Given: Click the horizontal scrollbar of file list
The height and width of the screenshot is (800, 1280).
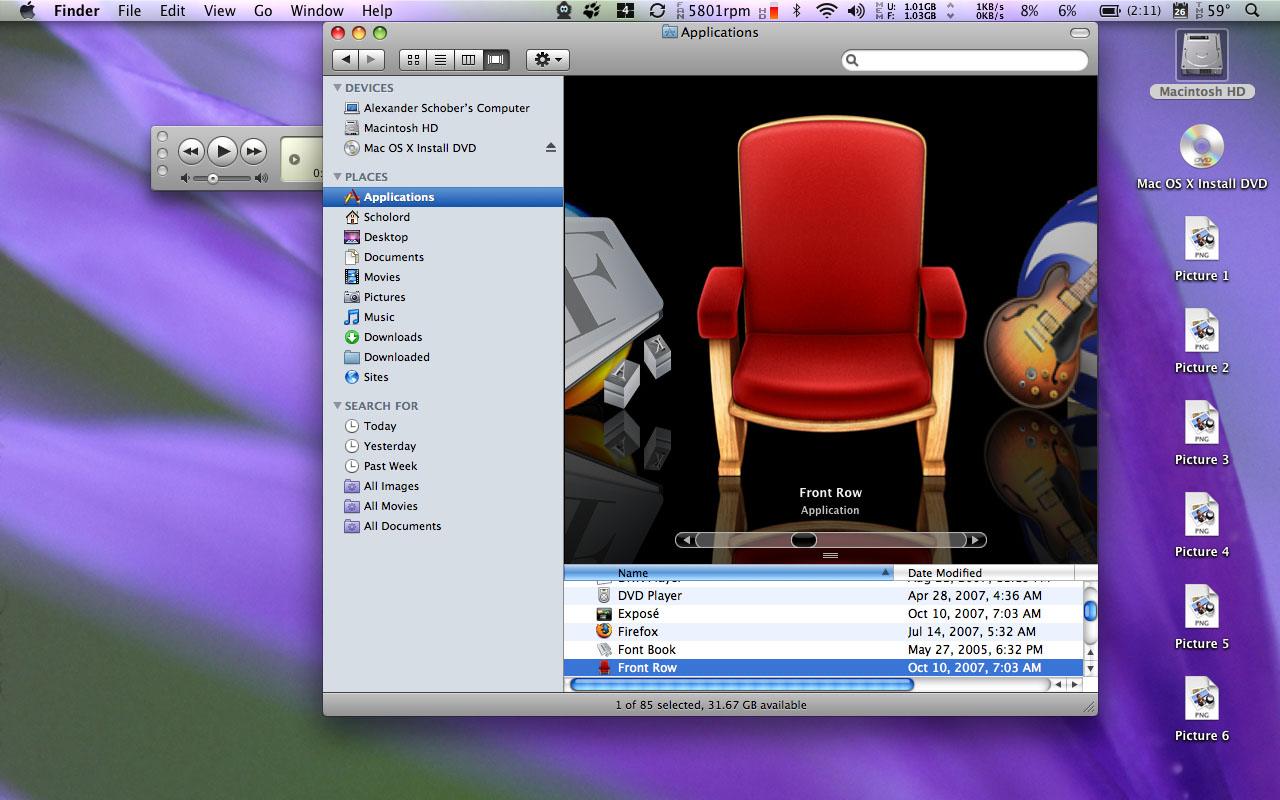Looking at the screenshot, I should tap(741, 685).
